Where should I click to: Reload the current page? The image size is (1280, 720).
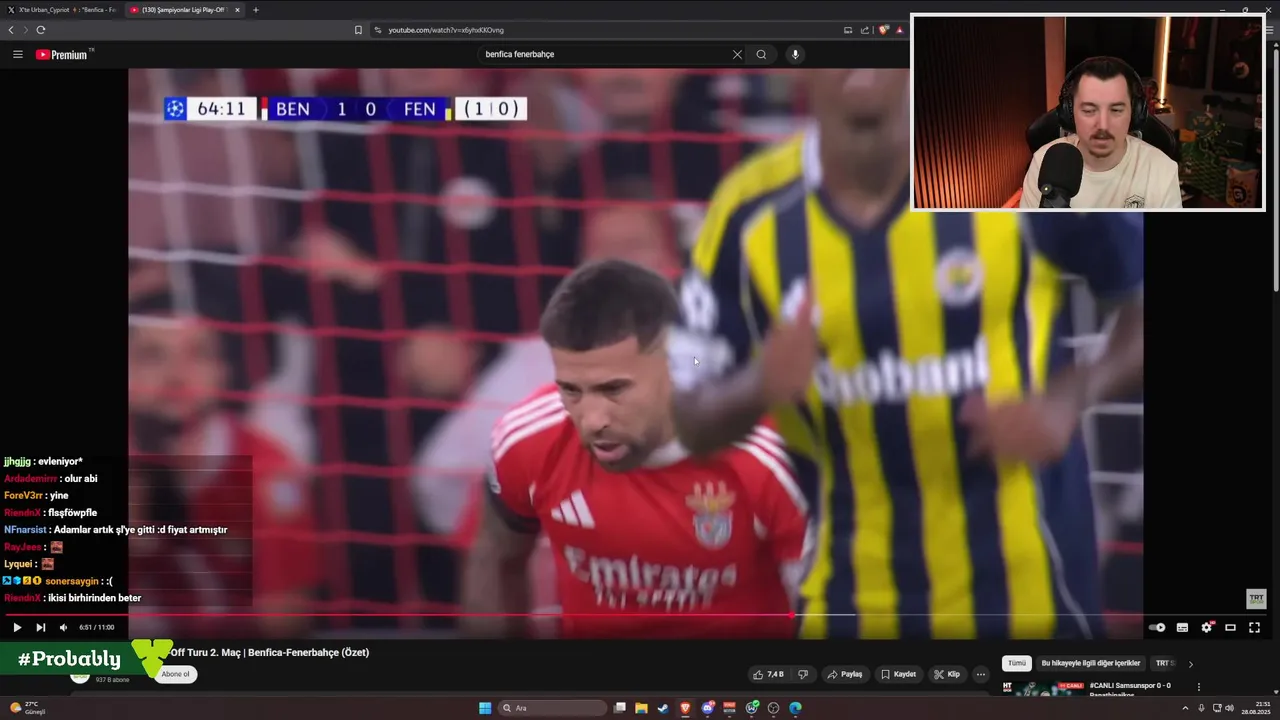pyautogui.click(x=41, y=30)
